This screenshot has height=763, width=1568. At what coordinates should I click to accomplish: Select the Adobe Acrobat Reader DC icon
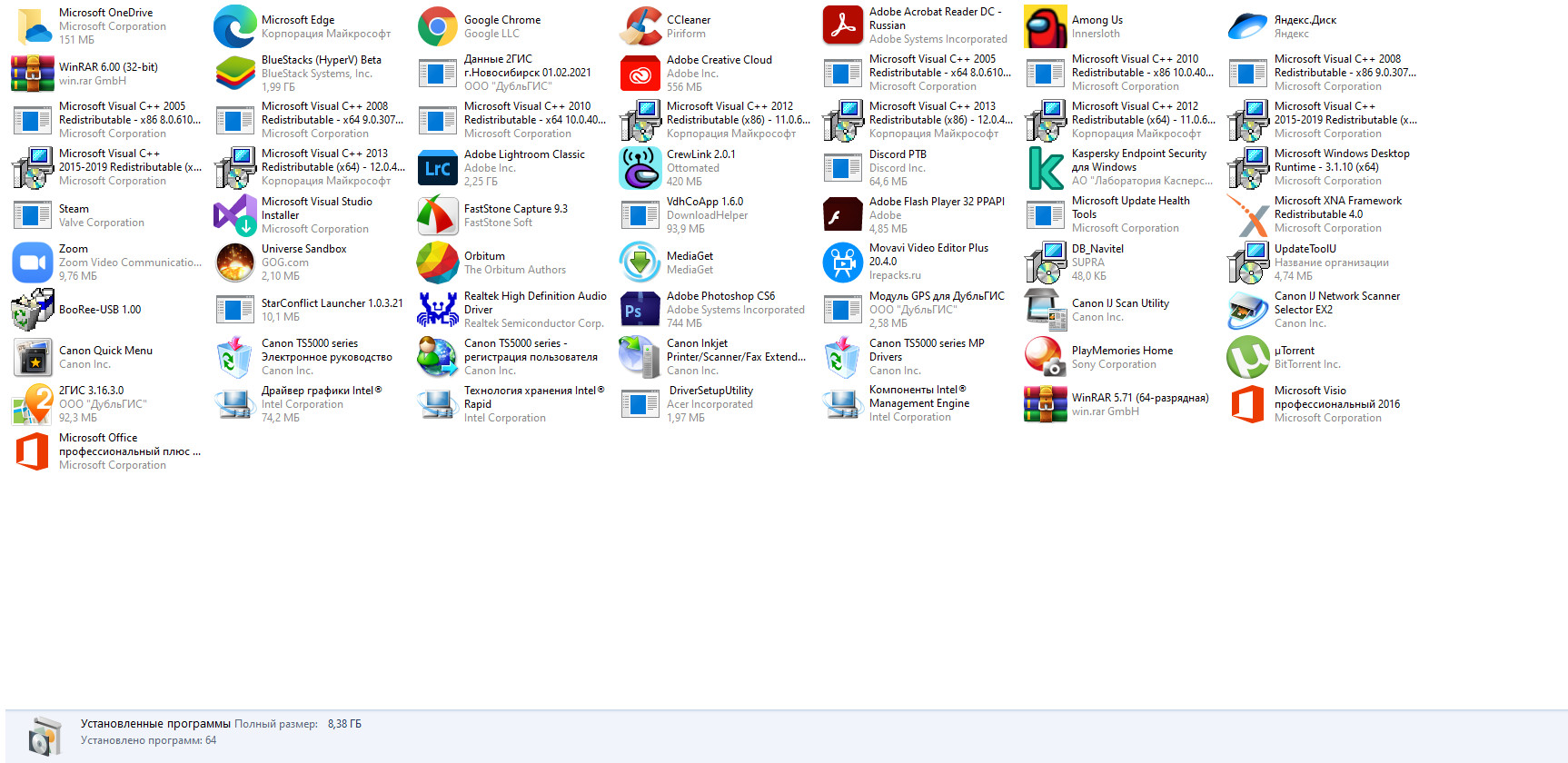(x=843, y=26)
